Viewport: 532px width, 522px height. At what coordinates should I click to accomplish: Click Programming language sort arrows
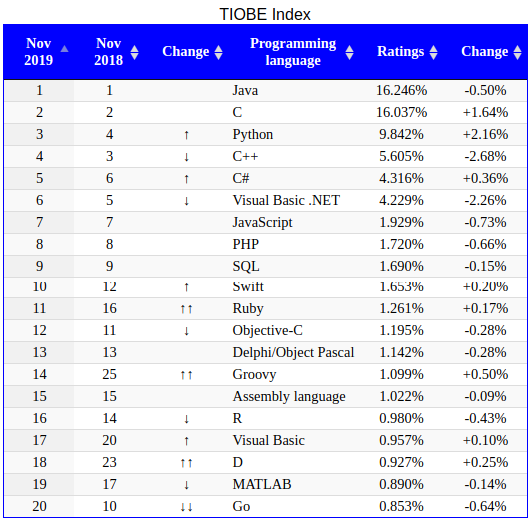click(349, 52)
